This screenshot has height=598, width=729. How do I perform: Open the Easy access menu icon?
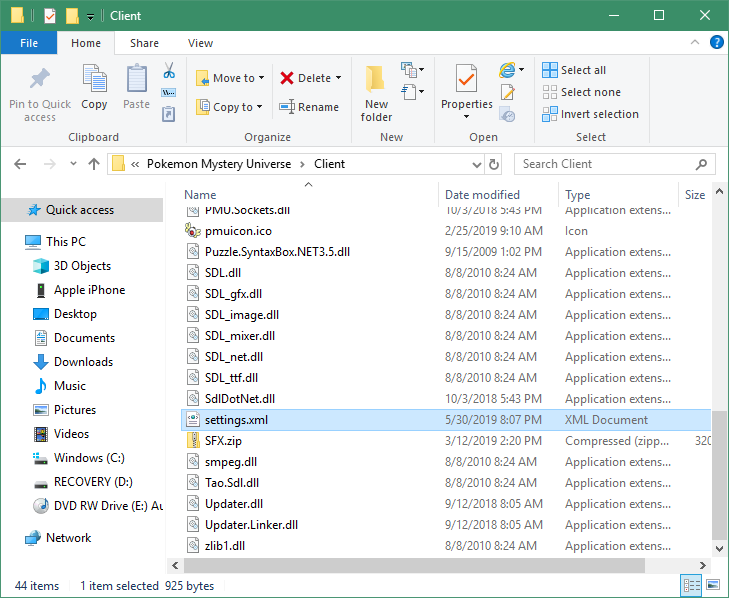coord(410,92)
